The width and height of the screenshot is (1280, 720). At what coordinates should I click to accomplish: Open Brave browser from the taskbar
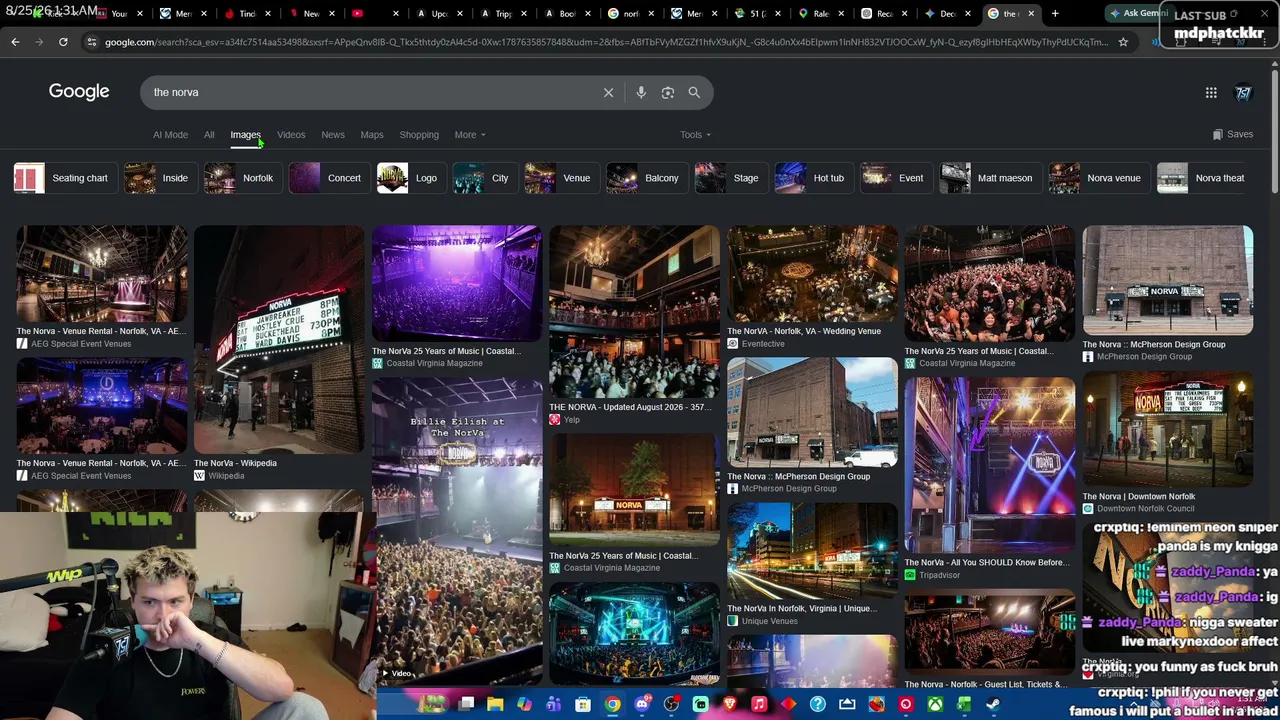click(x=730, y=704)
